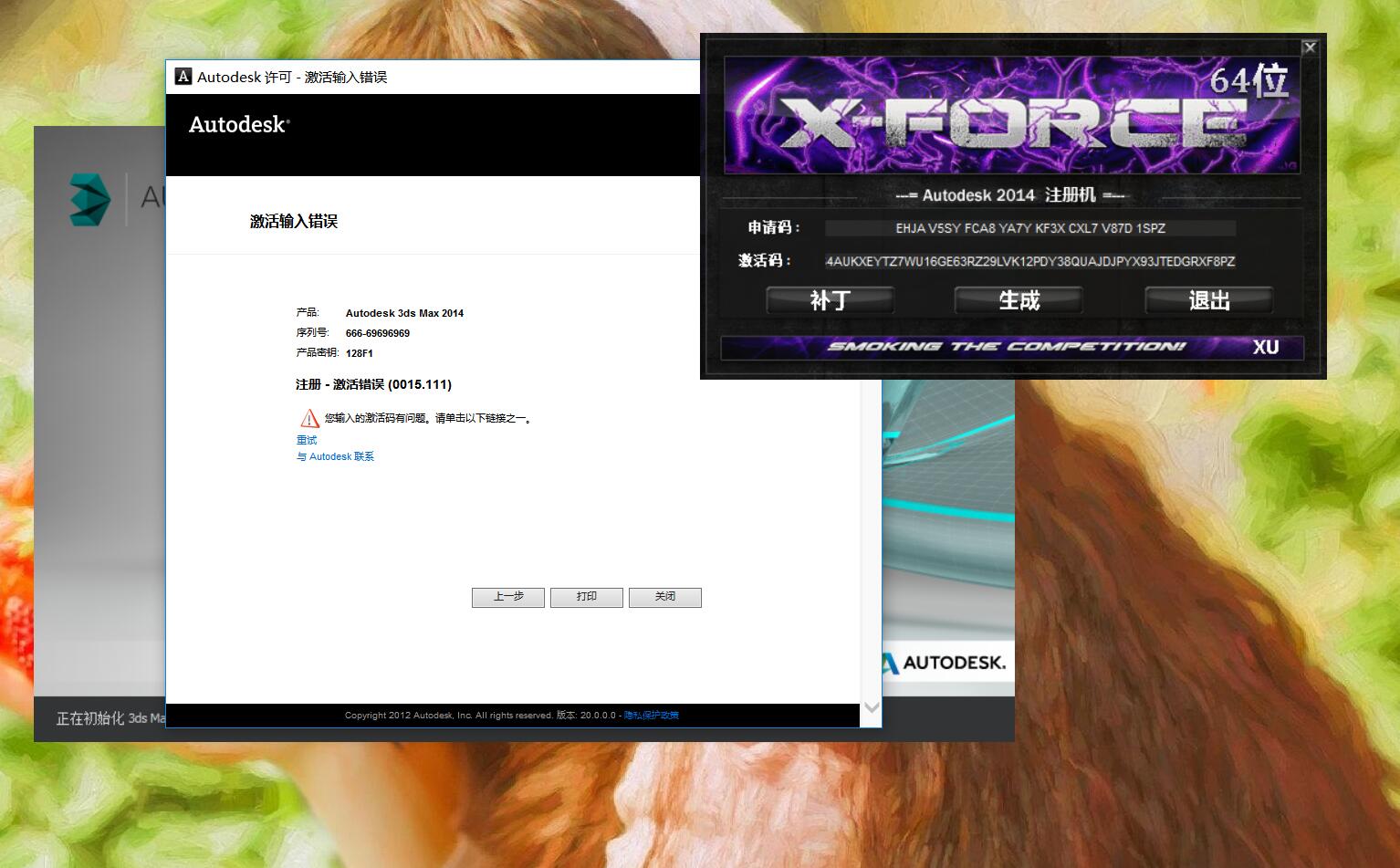1400x868 pixels.
Task: Click the '注册 - 激活错误 (0015.111)' heading
Action: click(x=373, y=384)
